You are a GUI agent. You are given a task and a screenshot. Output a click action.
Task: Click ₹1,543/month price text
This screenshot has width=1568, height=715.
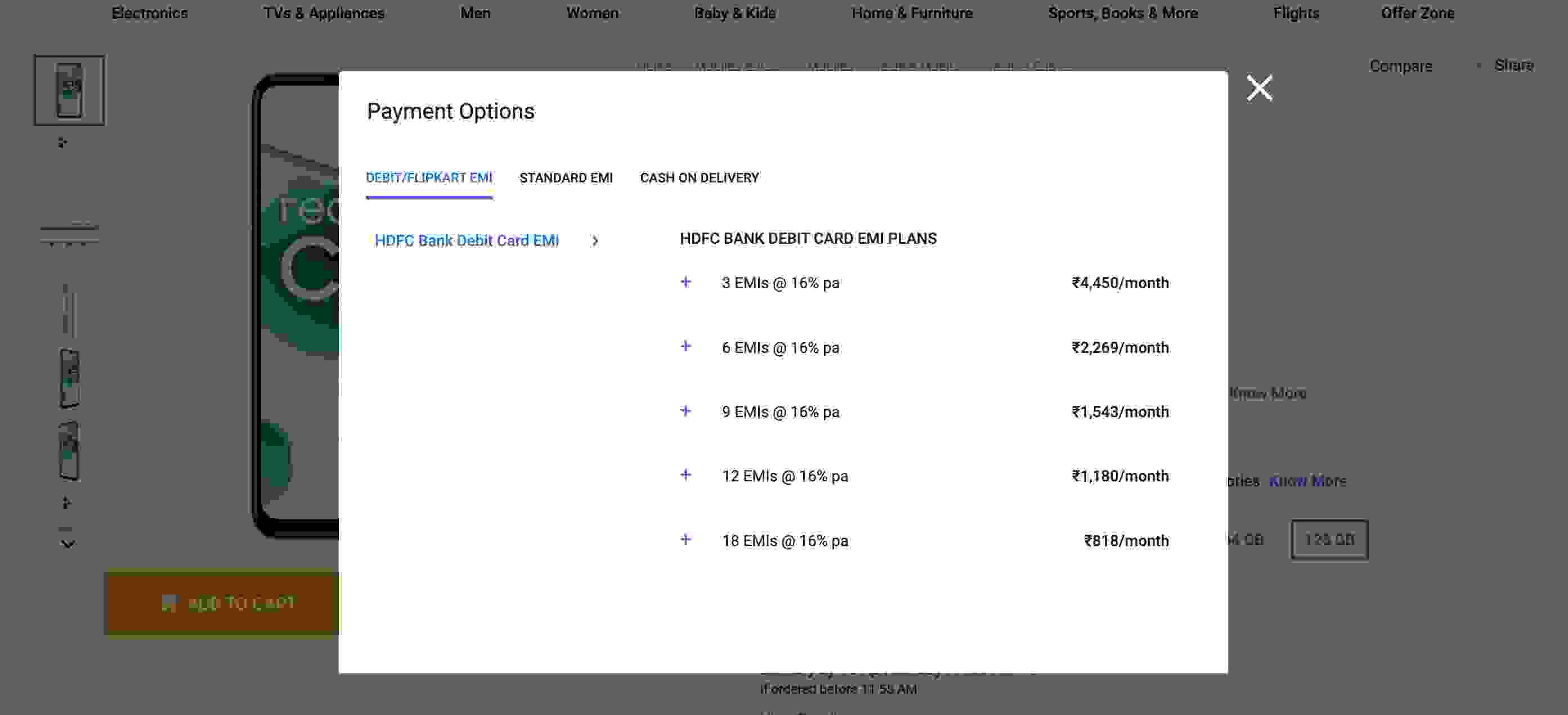(1120, 412)
